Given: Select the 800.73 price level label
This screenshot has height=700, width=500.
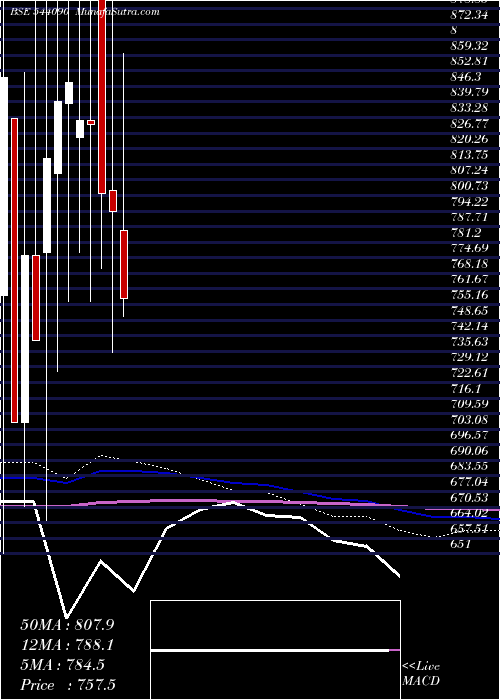Looking at the screenshot, I should 468,185.
